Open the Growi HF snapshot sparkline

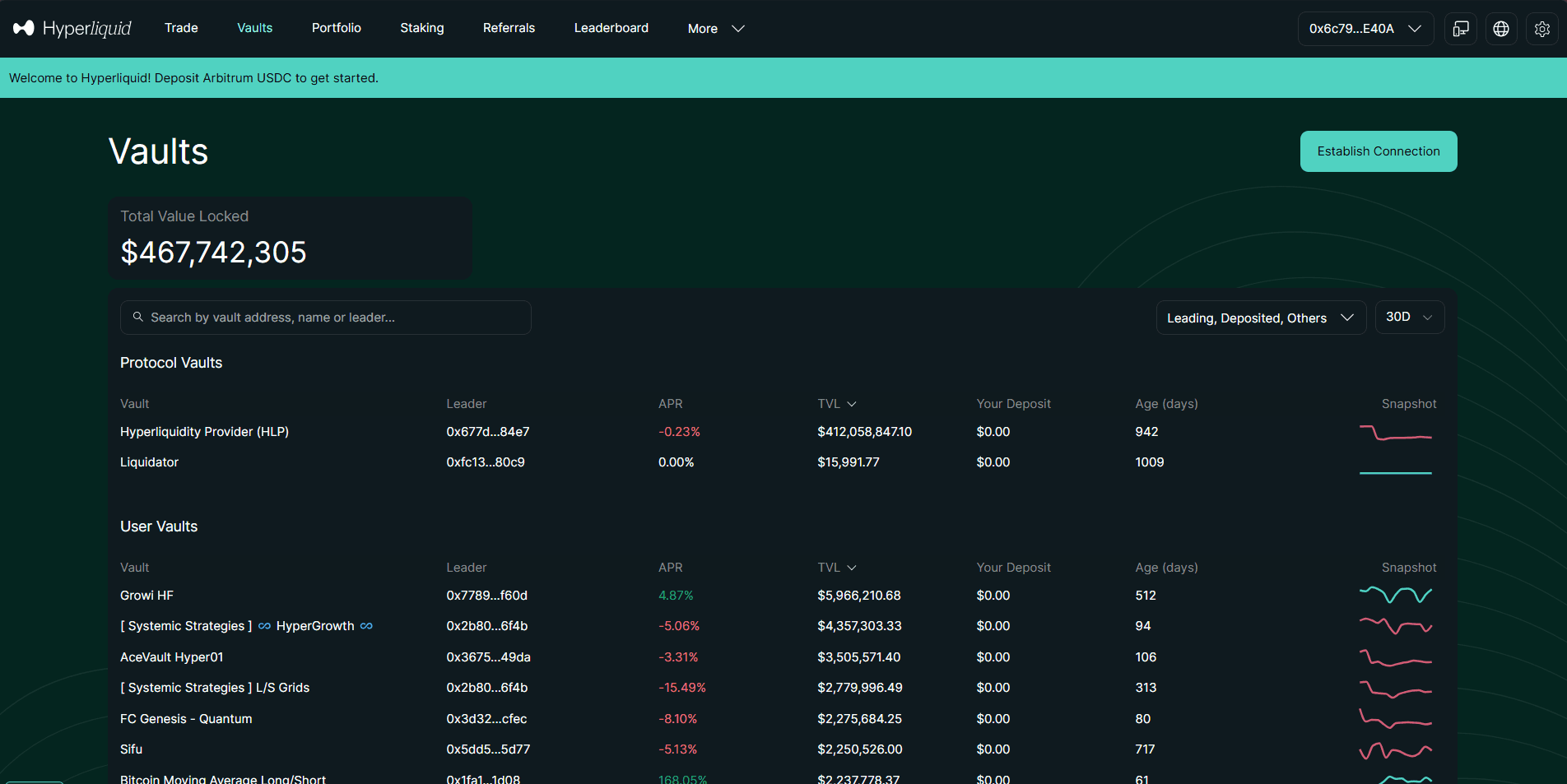point(1395,595)
